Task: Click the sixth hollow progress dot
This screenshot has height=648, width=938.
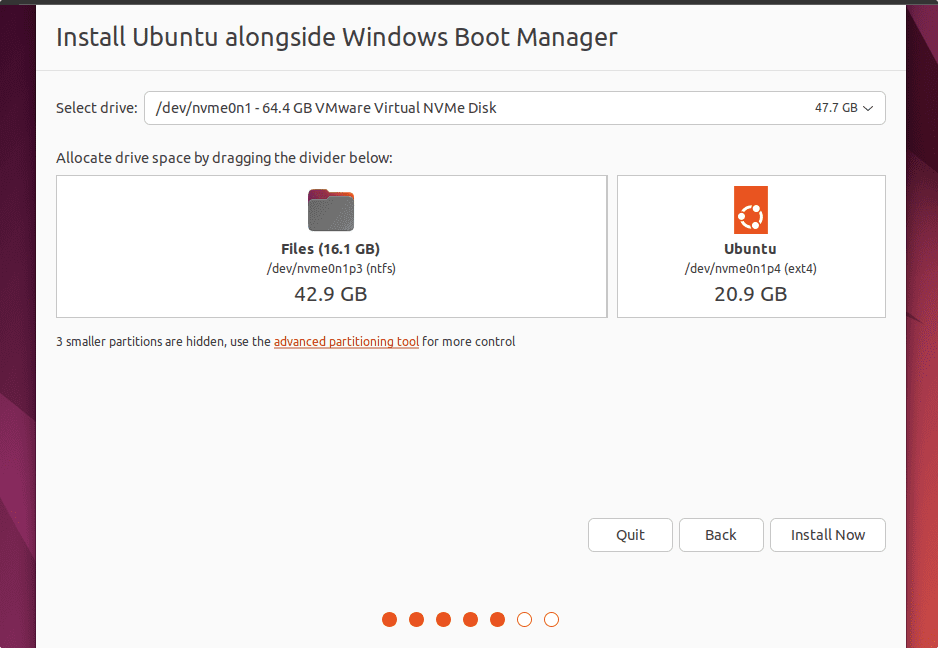Action: 524,620
